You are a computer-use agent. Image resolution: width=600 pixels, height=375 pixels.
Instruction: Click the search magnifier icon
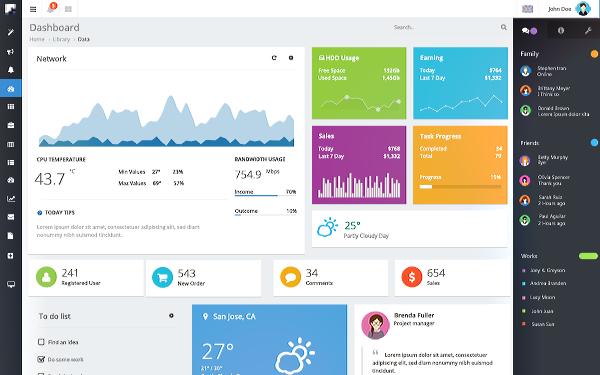(504, 27)
